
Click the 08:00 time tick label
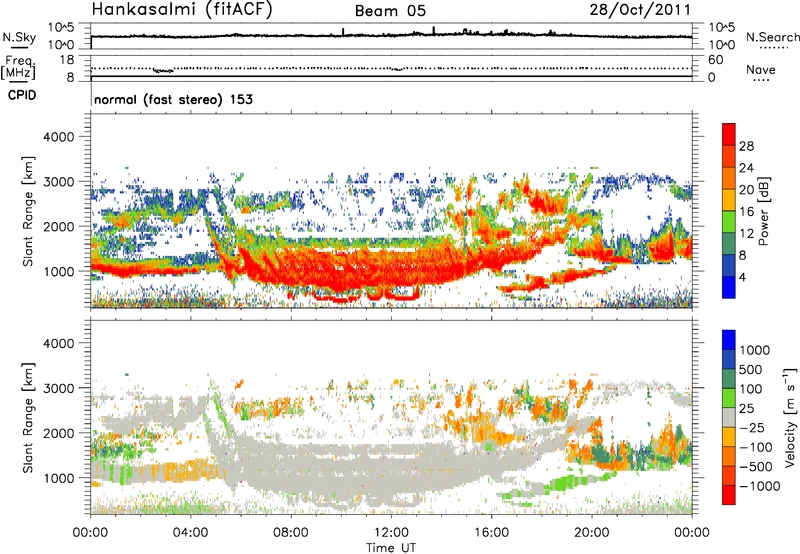click(x=291, y=533)
